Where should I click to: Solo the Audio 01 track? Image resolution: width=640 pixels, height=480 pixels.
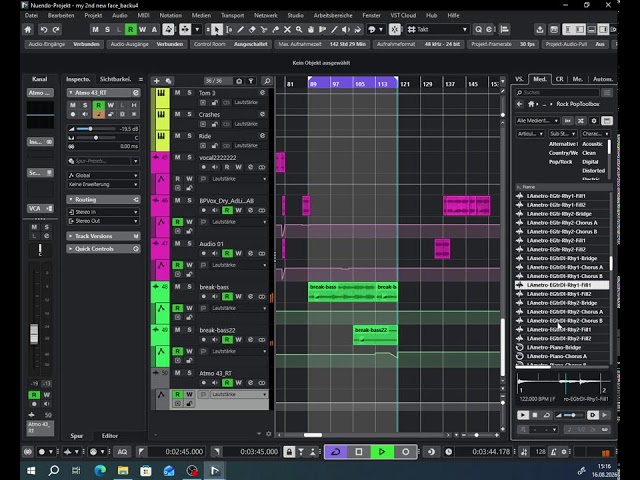point(189,243)
